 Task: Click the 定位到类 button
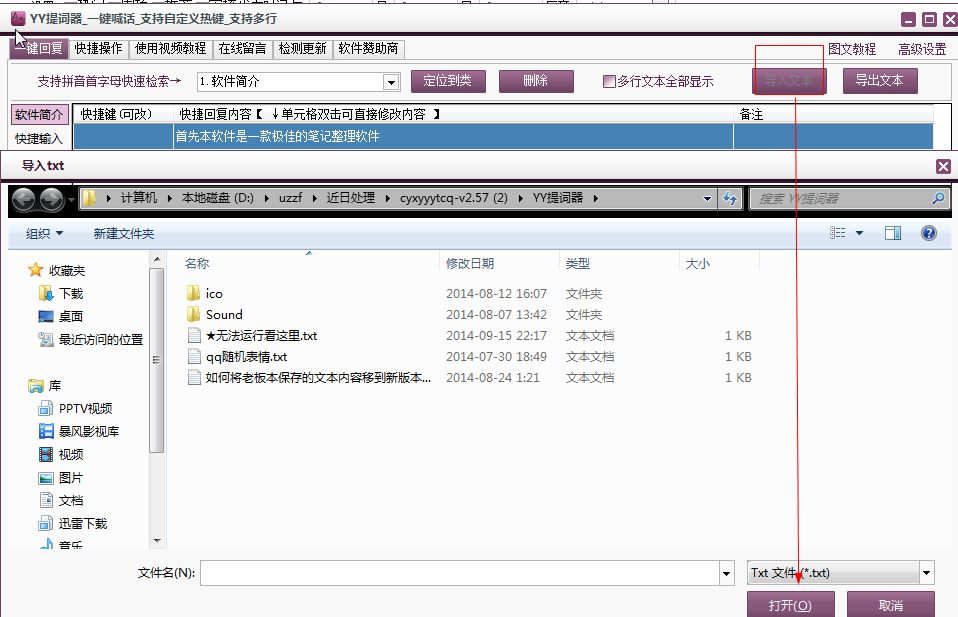tap(448, 81)
